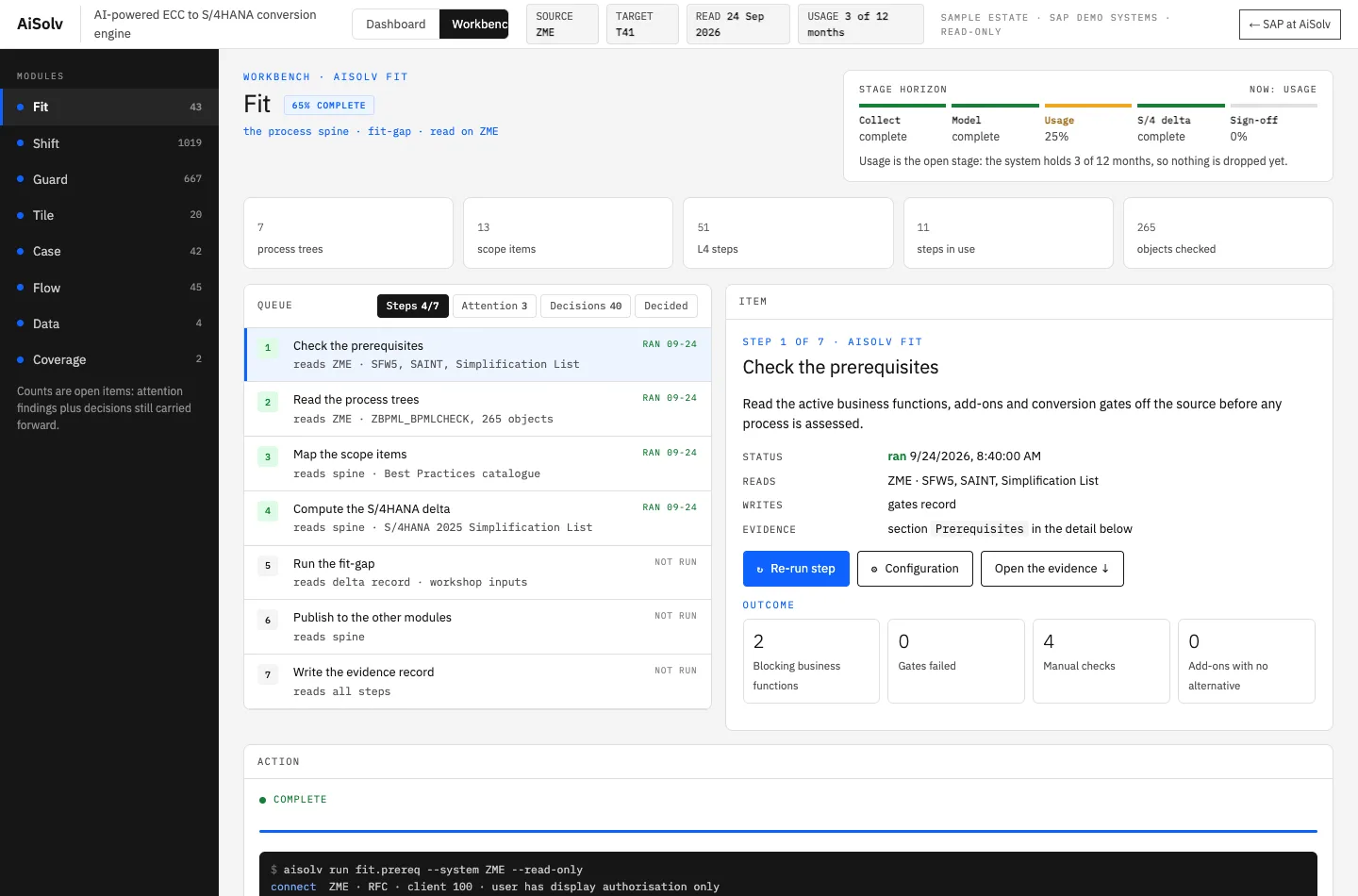Click the Sign-off 0% stage
This screenshot has width=1358, height=896.
[1273, 124]
